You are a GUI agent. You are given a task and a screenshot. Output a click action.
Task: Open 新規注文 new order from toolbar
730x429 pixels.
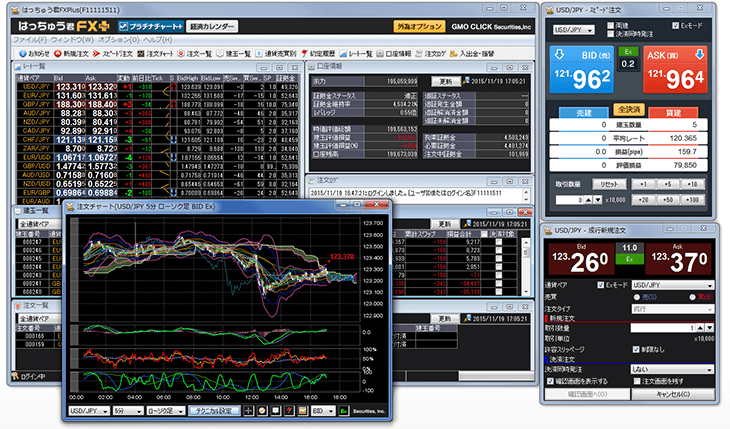pyautogui.click(x=73, y=51)
